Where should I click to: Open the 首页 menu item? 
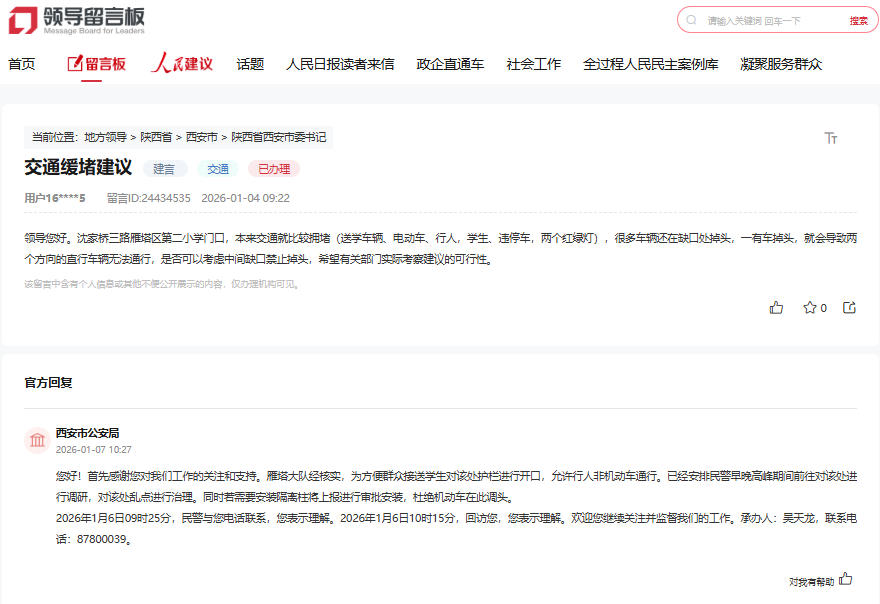(20, 62)
